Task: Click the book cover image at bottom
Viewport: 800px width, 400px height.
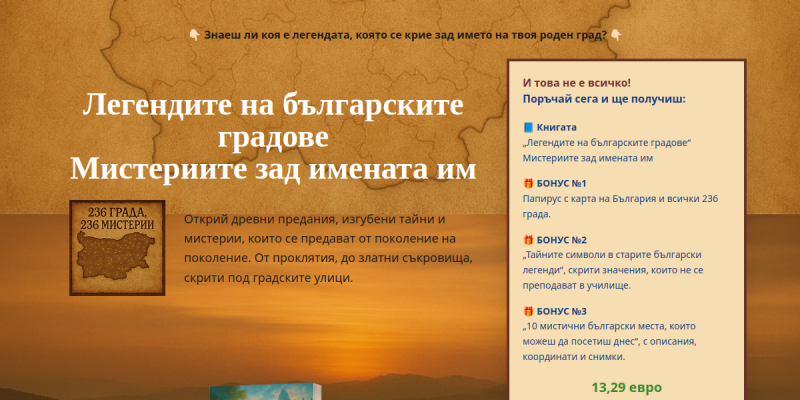Action: tap(266, 391)
